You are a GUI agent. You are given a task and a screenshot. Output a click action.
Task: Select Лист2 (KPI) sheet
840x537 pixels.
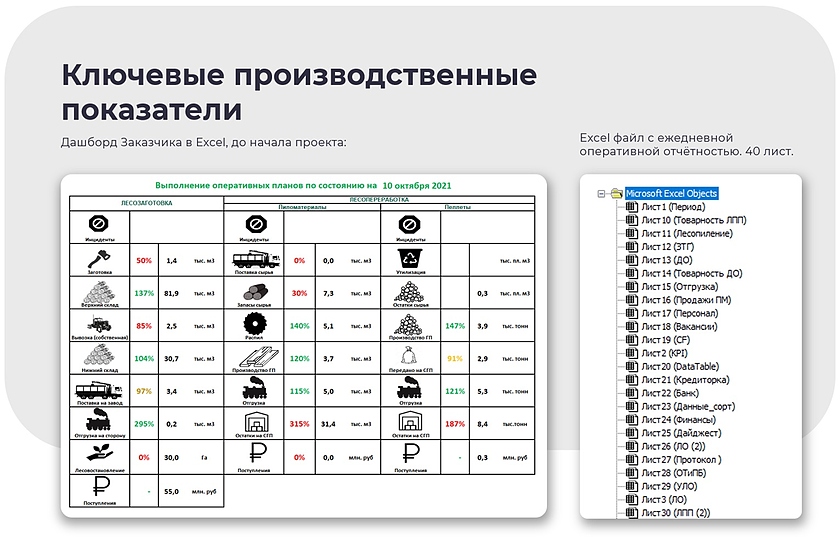click(664, 353)
